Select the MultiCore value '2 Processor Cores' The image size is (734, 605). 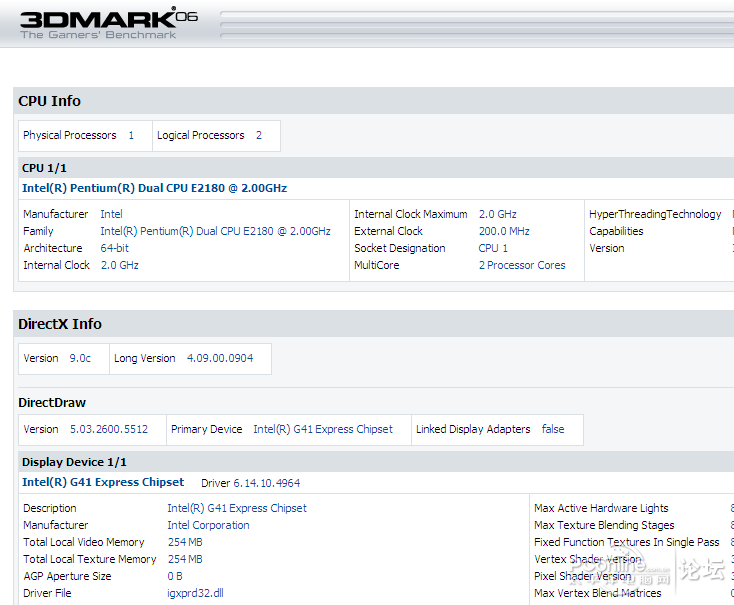coord(522,266)
